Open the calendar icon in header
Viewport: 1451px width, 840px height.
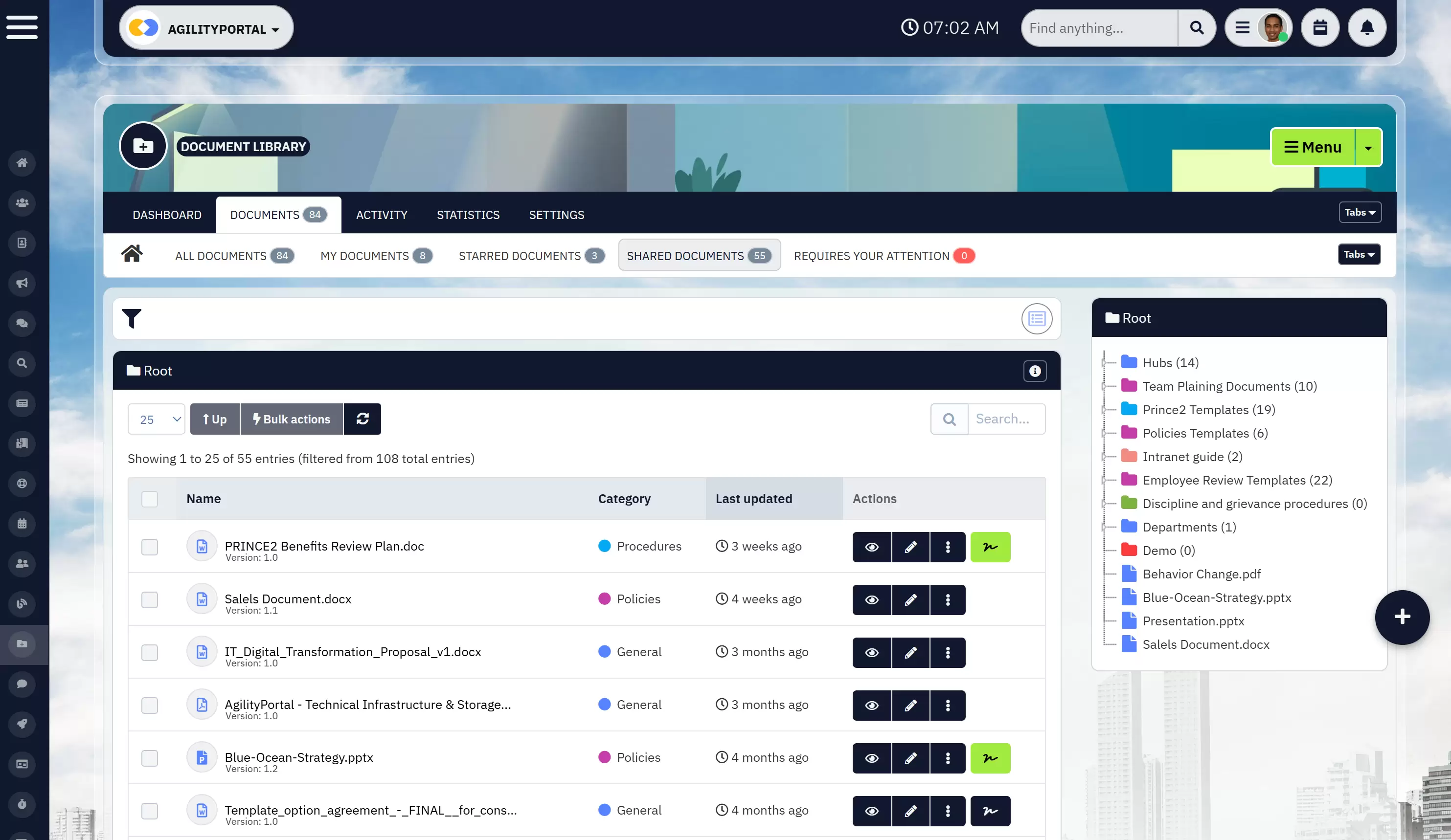pos(1320,27)
